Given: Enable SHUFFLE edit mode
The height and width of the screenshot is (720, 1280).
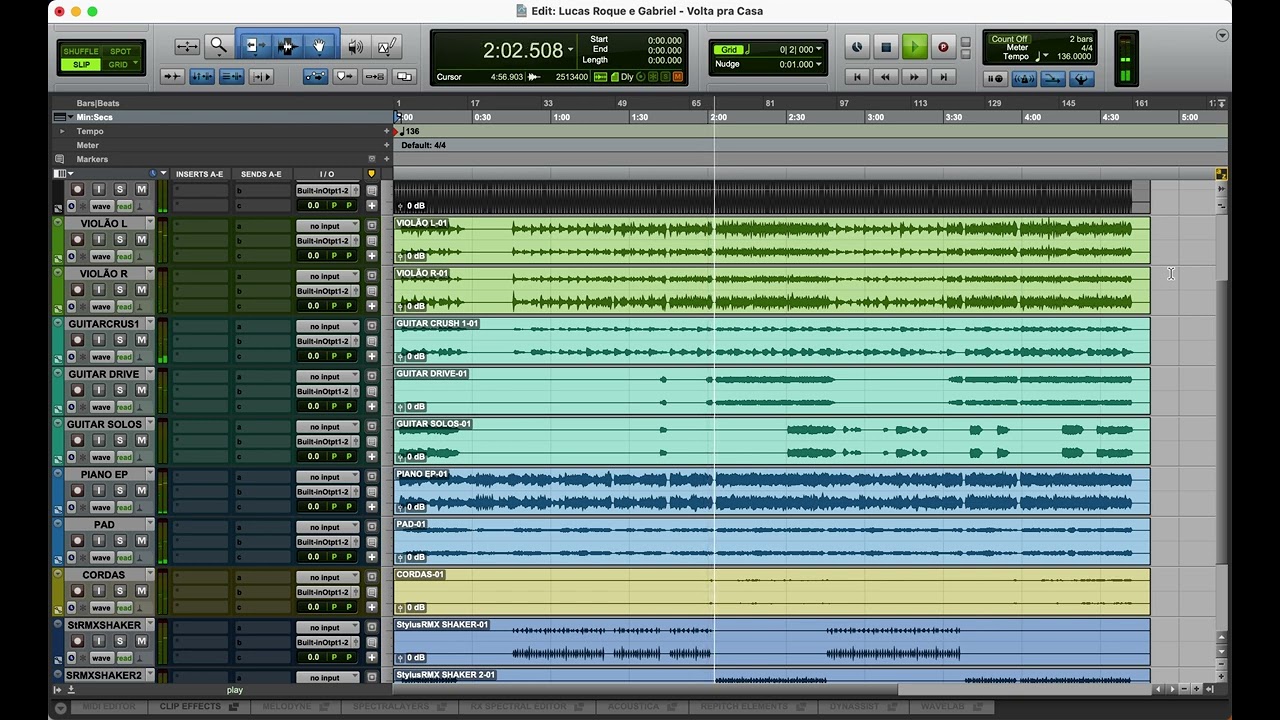Looking at the screenshot, I should [81, 51].
